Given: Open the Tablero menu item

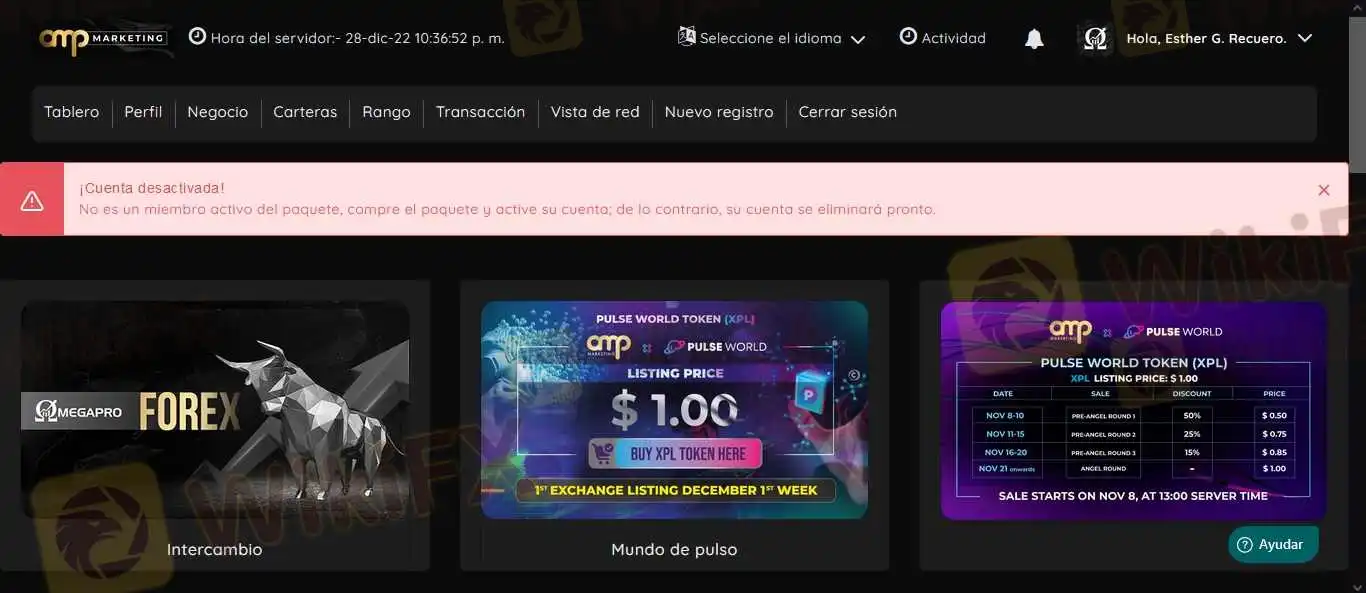Looking at the screenshot, I should [72, 112].
